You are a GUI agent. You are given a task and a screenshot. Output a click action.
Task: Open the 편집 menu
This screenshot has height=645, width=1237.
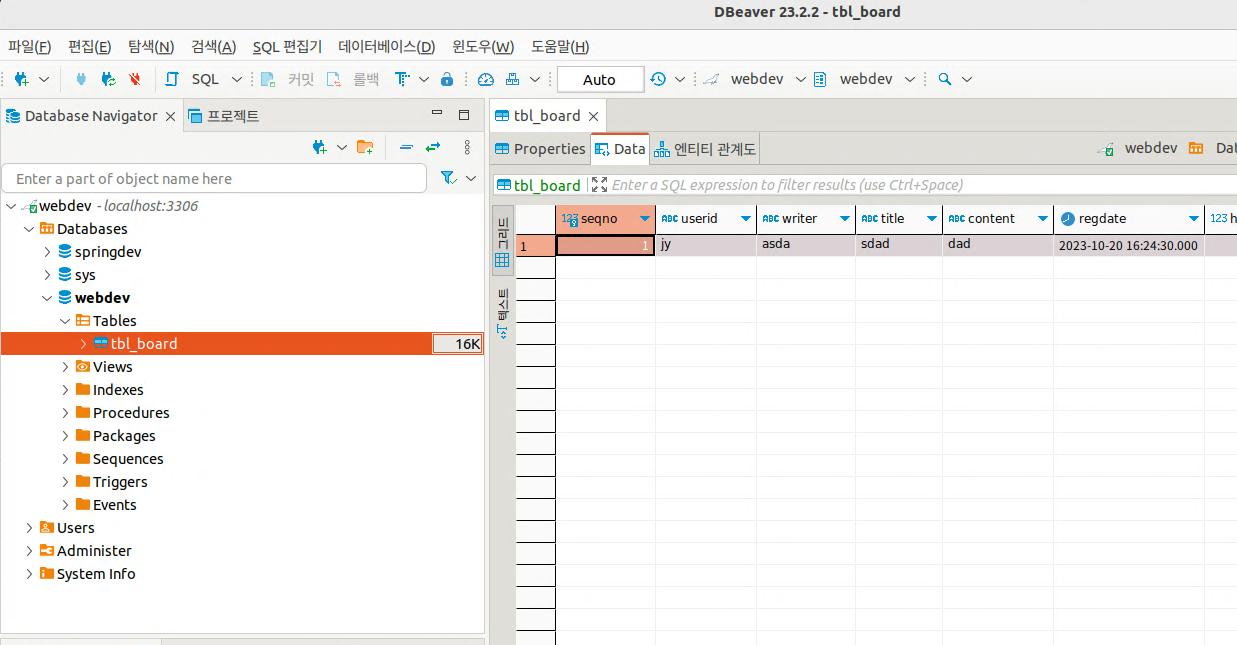[x=89, y=47]
